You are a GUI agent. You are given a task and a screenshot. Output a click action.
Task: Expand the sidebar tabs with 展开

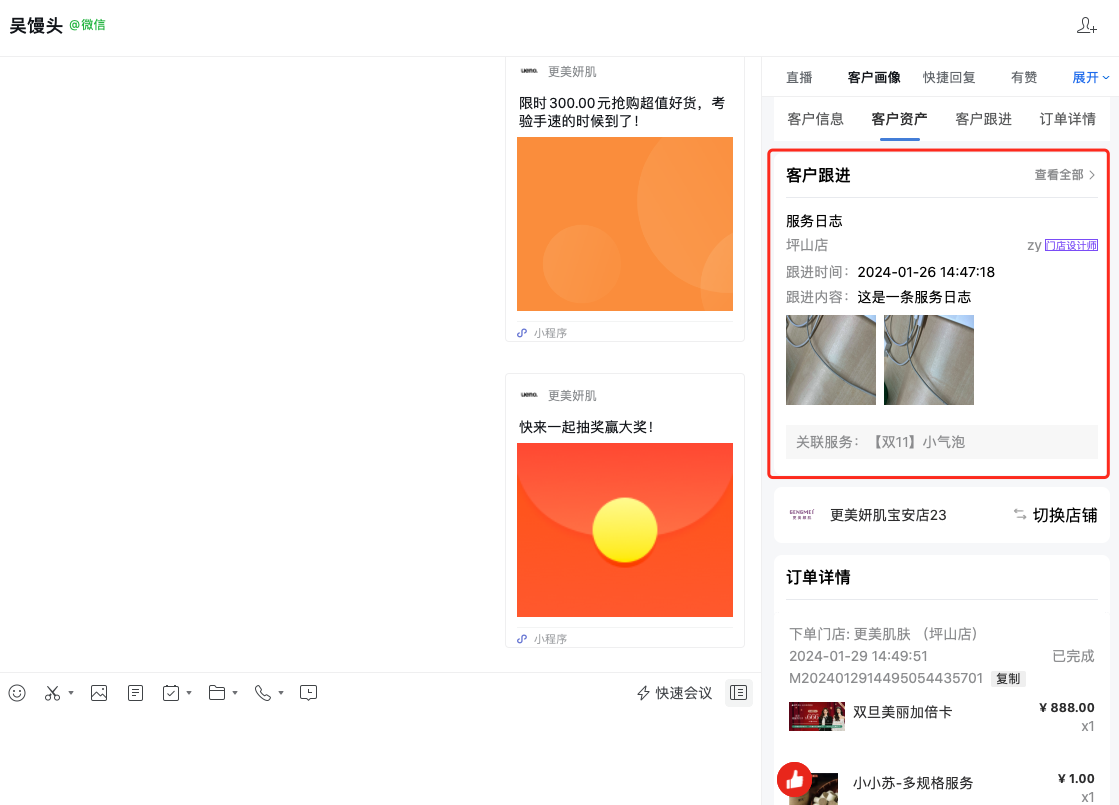coord(1090,77)
